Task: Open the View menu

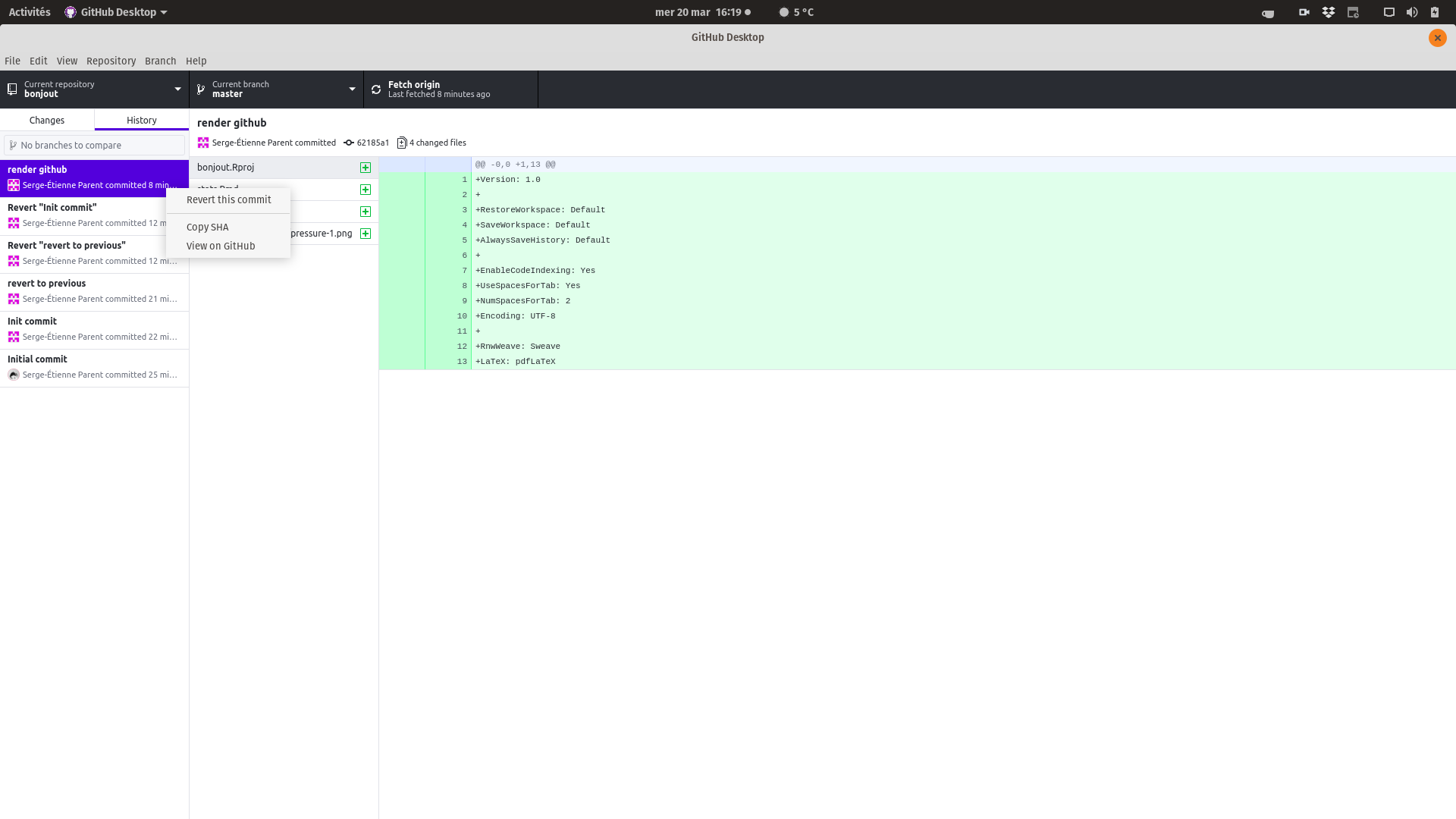Action: pyautogui.click(x=67, y=61)
